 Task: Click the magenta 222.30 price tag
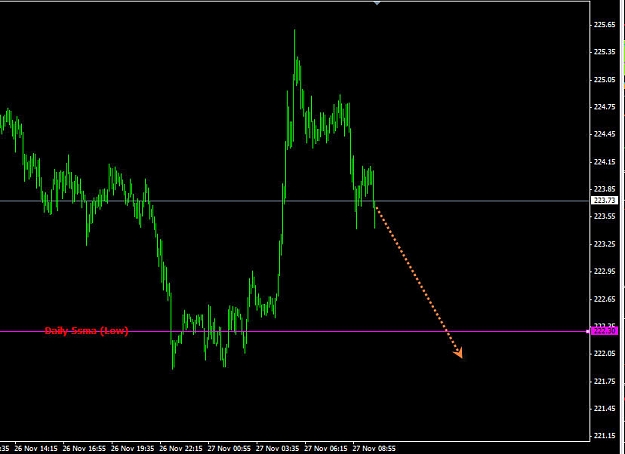[x=604, y=331]
